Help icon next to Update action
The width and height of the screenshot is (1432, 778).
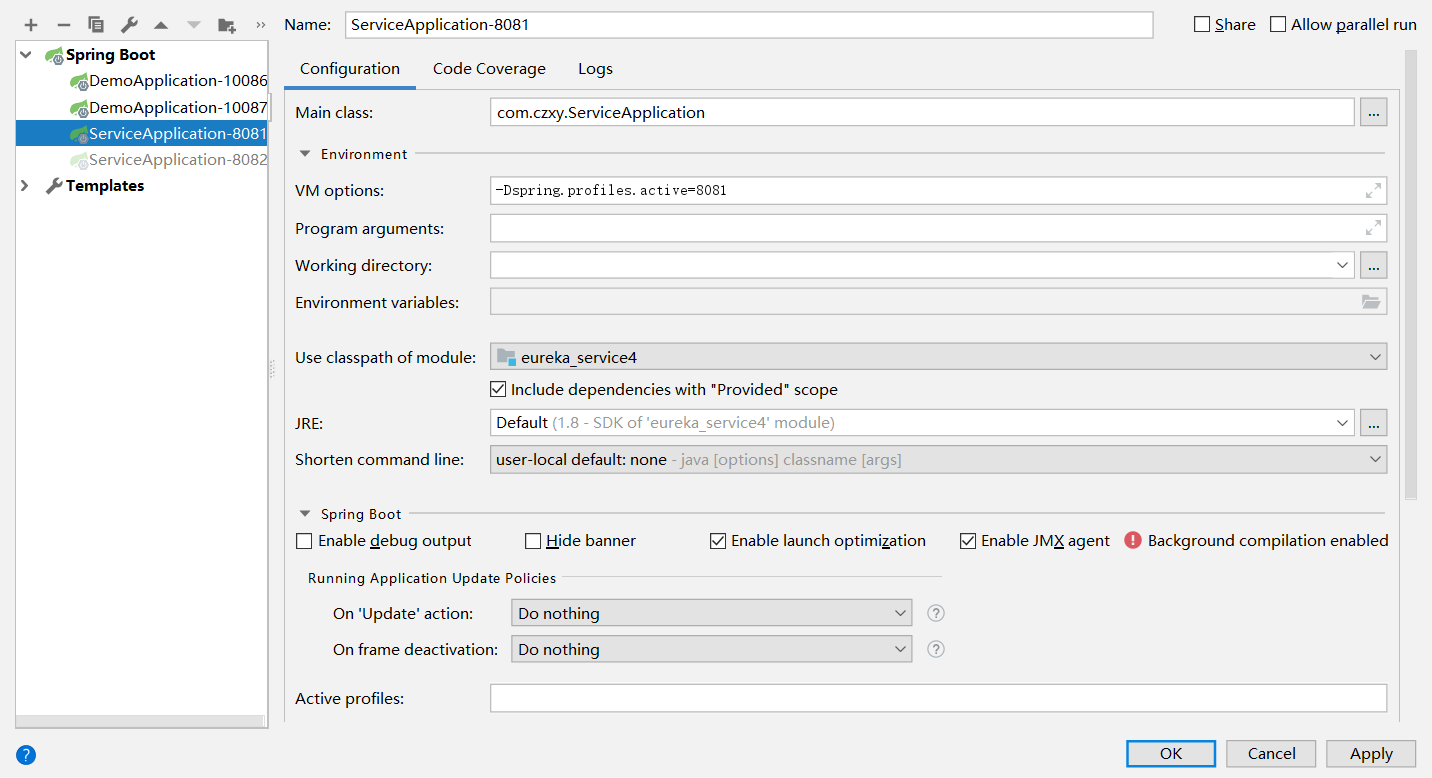point(936,613)
